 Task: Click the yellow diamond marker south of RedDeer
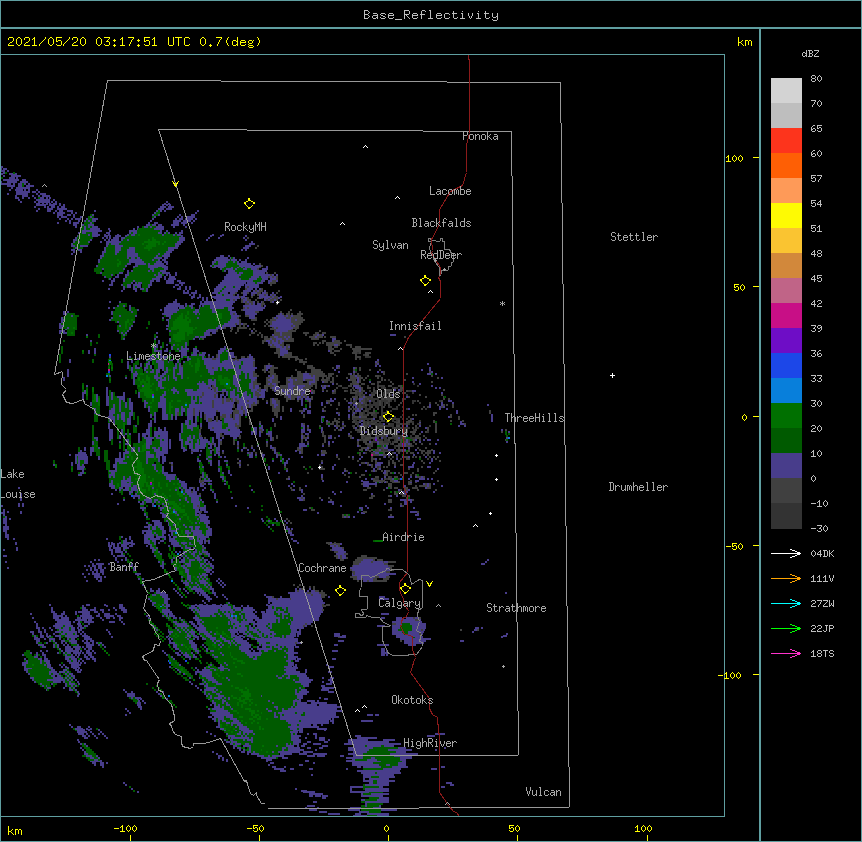pyautogui.click(x=426, y=281)
